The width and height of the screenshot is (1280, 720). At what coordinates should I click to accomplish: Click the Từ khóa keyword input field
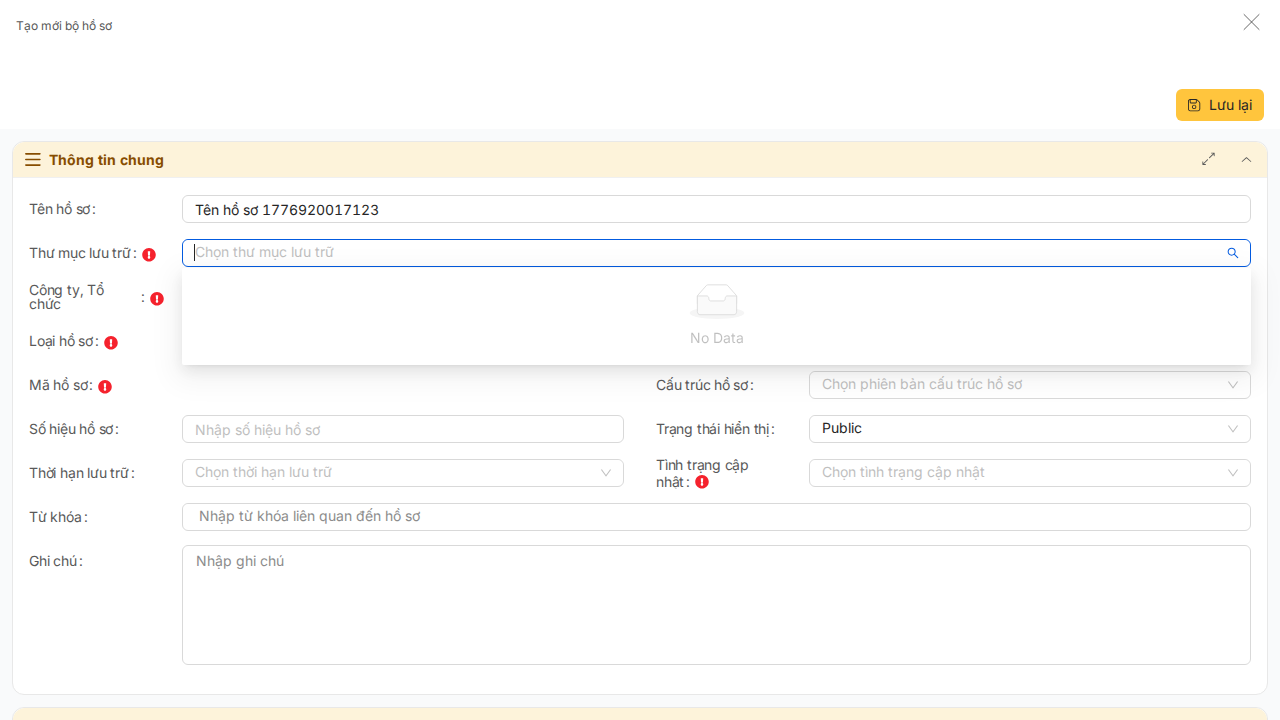coord(715,517)
